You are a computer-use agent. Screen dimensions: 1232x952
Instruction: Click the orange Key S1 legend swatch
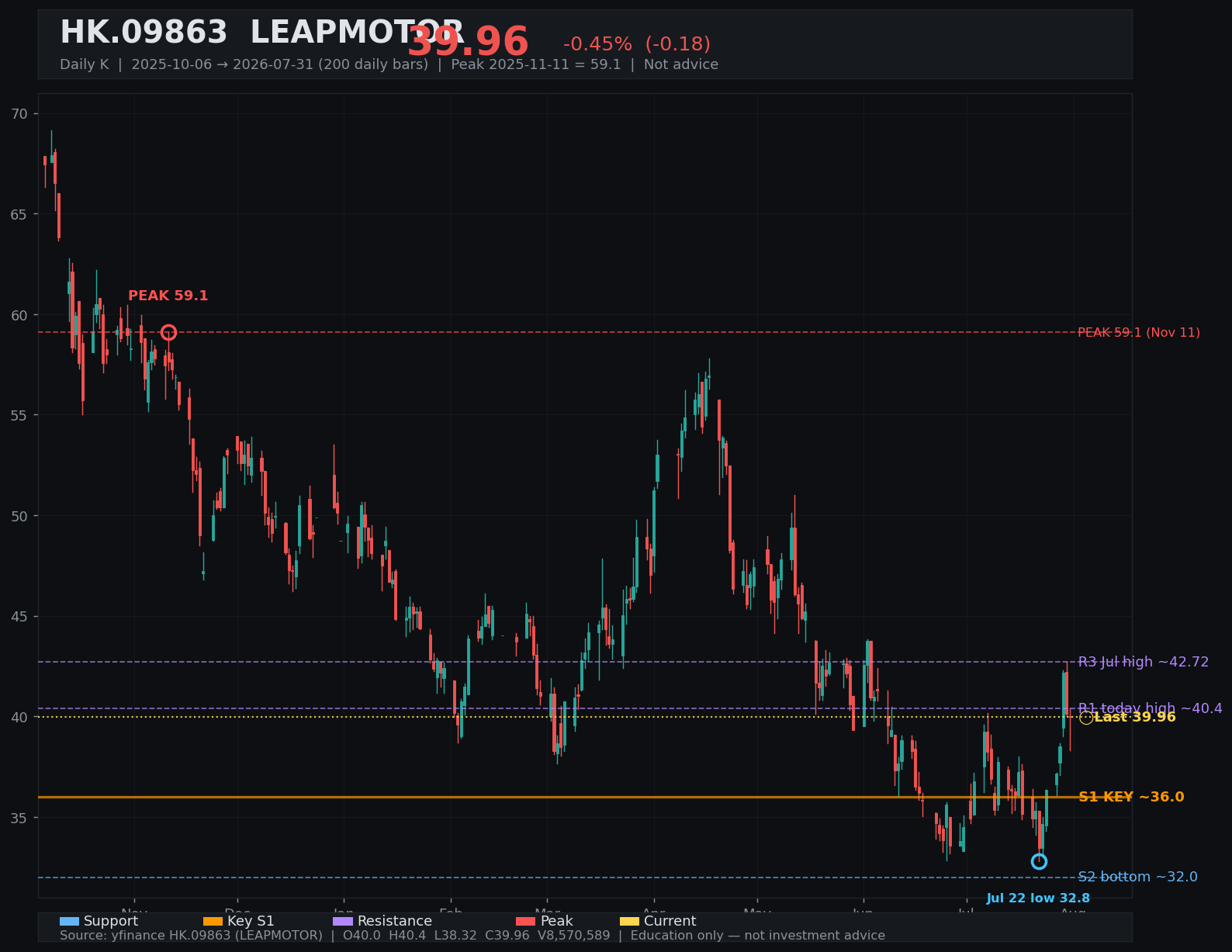coord(213,922)
